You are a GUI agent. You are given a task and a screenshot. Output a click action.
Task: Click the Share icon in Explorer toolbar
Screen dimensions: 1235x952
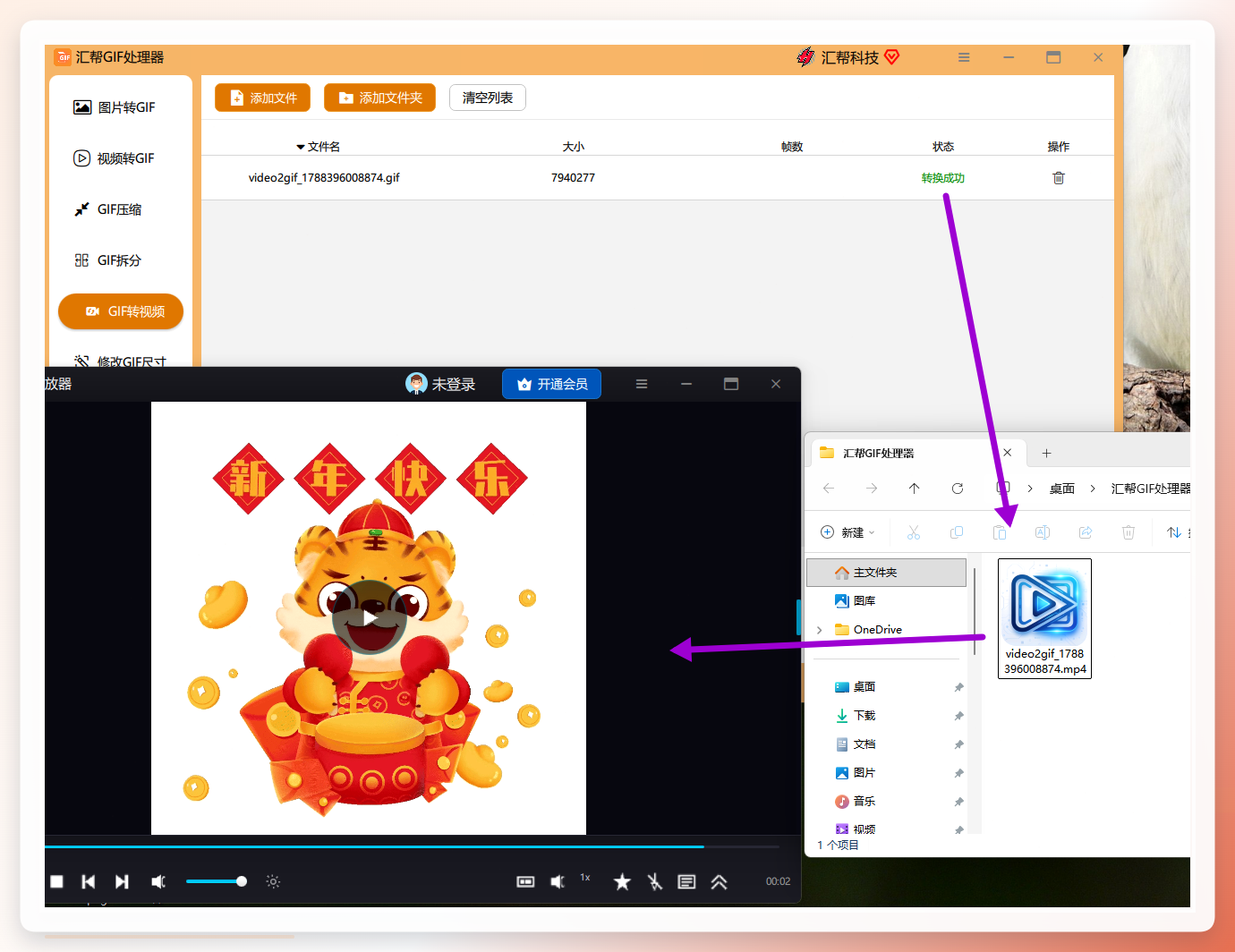[x=1086, y=532]
